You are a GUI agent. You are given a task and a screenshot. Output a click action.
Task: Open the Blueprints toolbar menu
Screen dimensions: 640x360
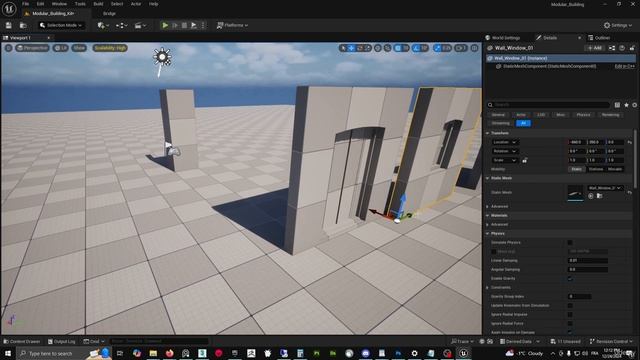click(121, 25)
